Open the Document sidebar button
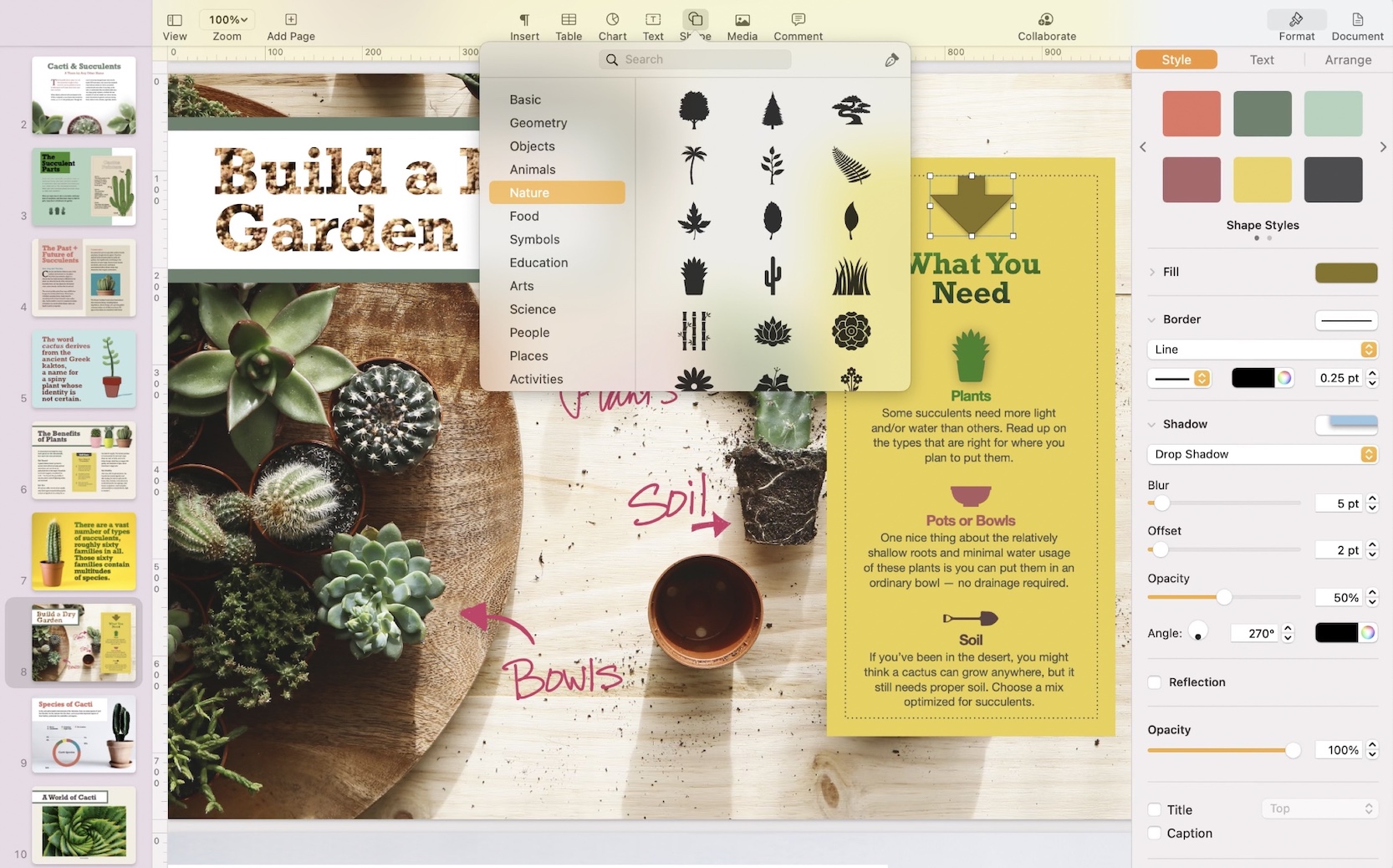Screen dimensions: 1393x868 click(x=1357, y=26)
